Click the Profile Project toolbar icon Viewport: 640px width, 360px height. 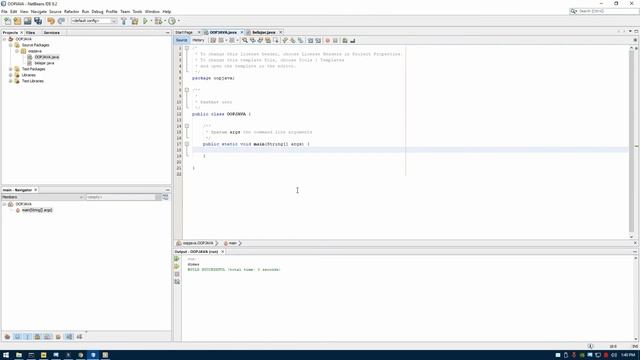coord(172,21)
